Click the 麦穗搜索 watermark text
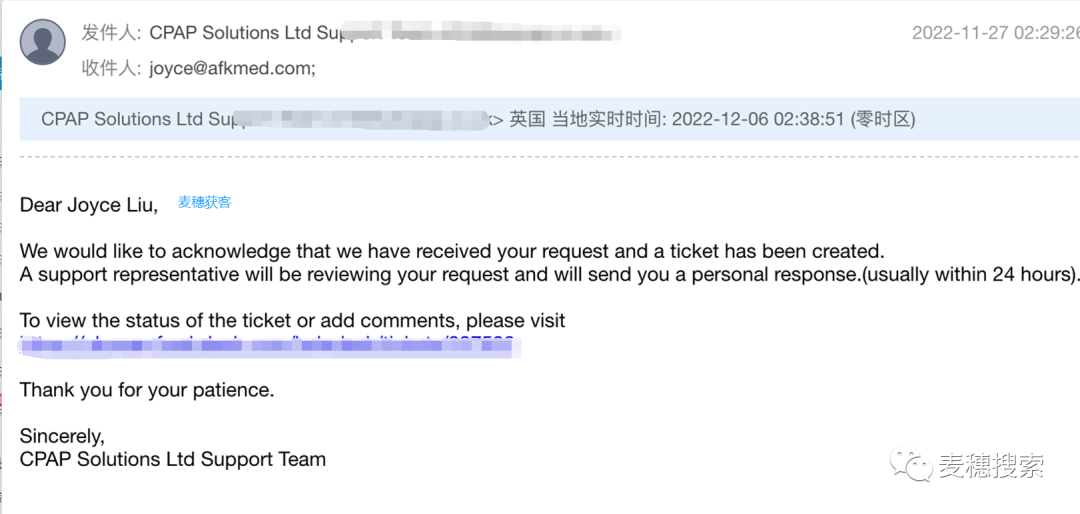 coord(991,466)
